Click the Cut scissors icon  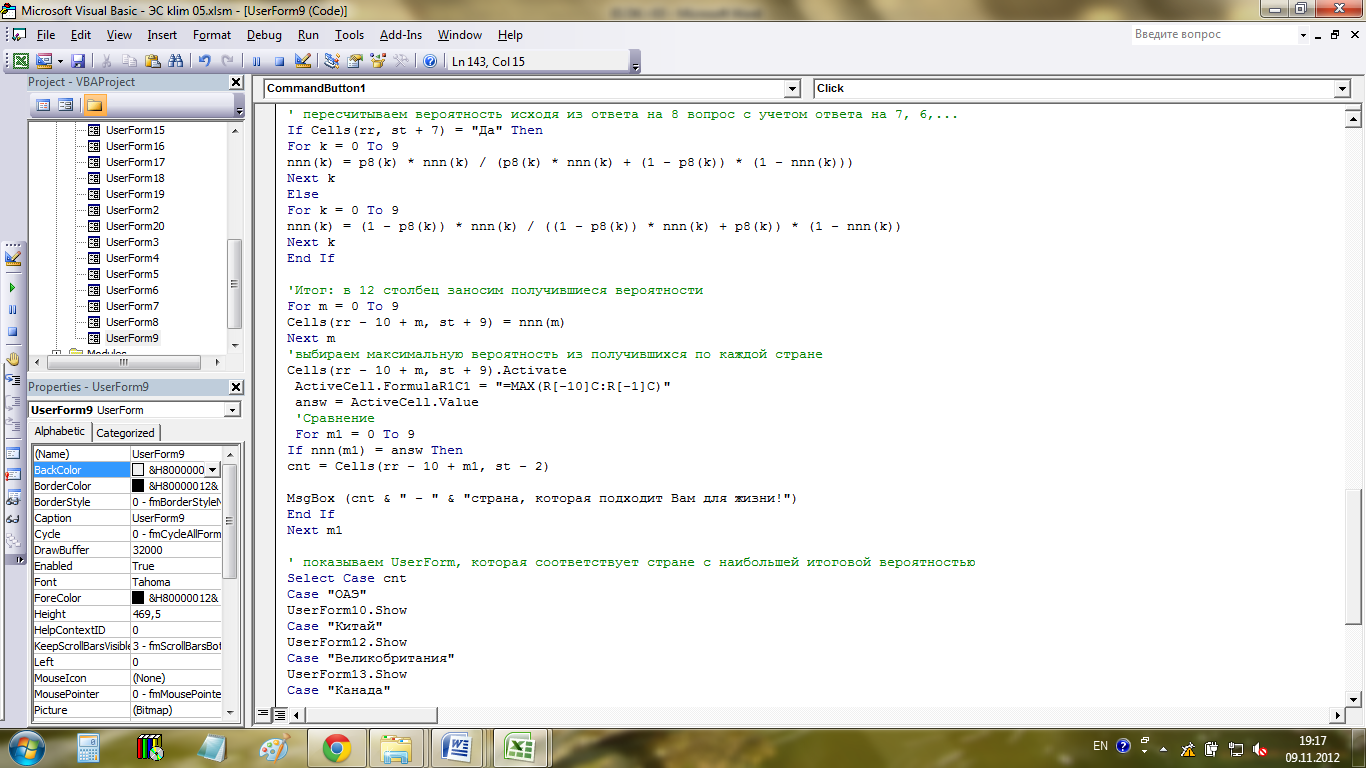[106, 61]
